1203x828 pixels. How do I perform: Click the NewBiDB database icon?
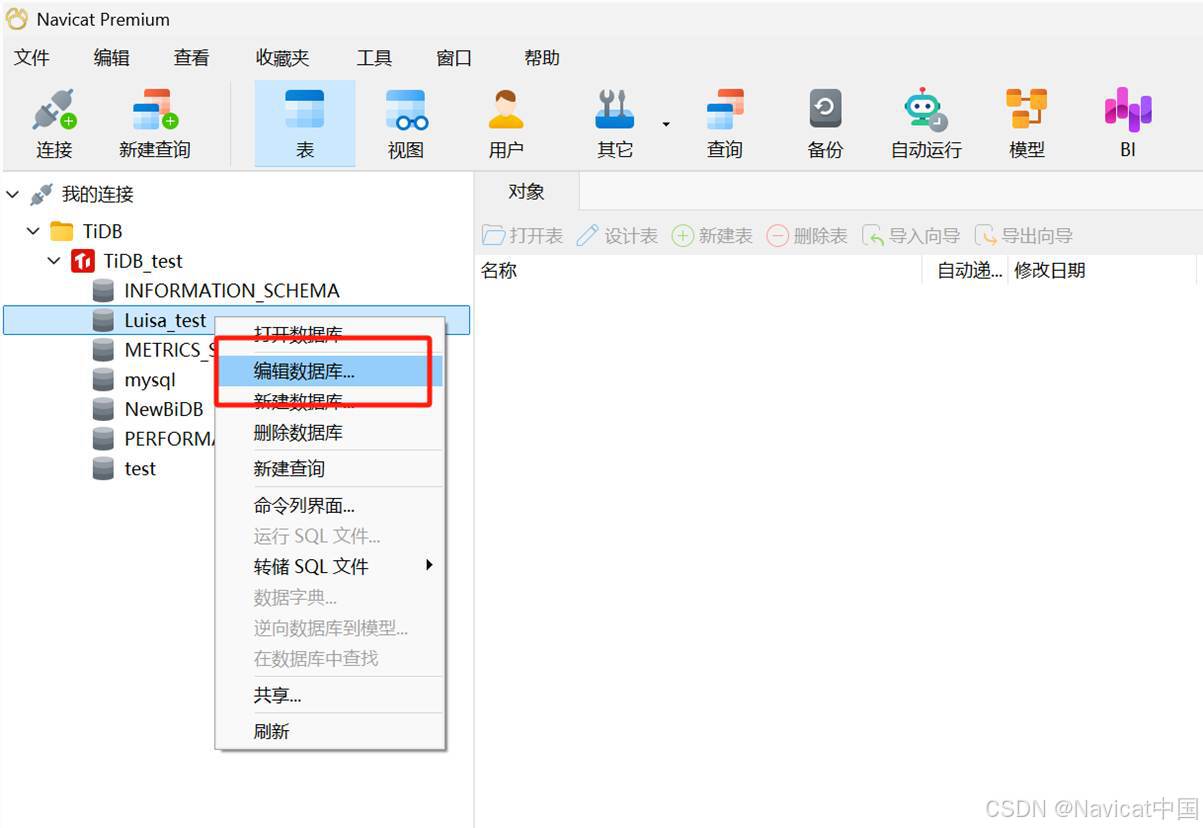pyautogui.click(x=103, y=409)
